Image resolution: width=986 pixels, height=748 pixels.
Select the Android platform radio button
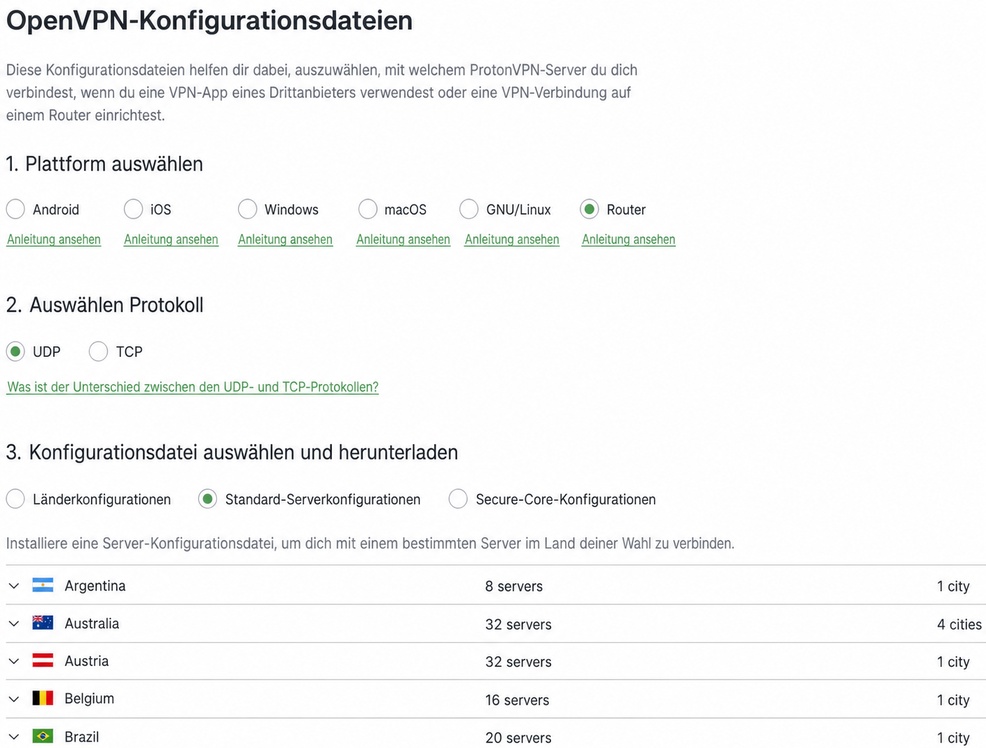point(16,209)
